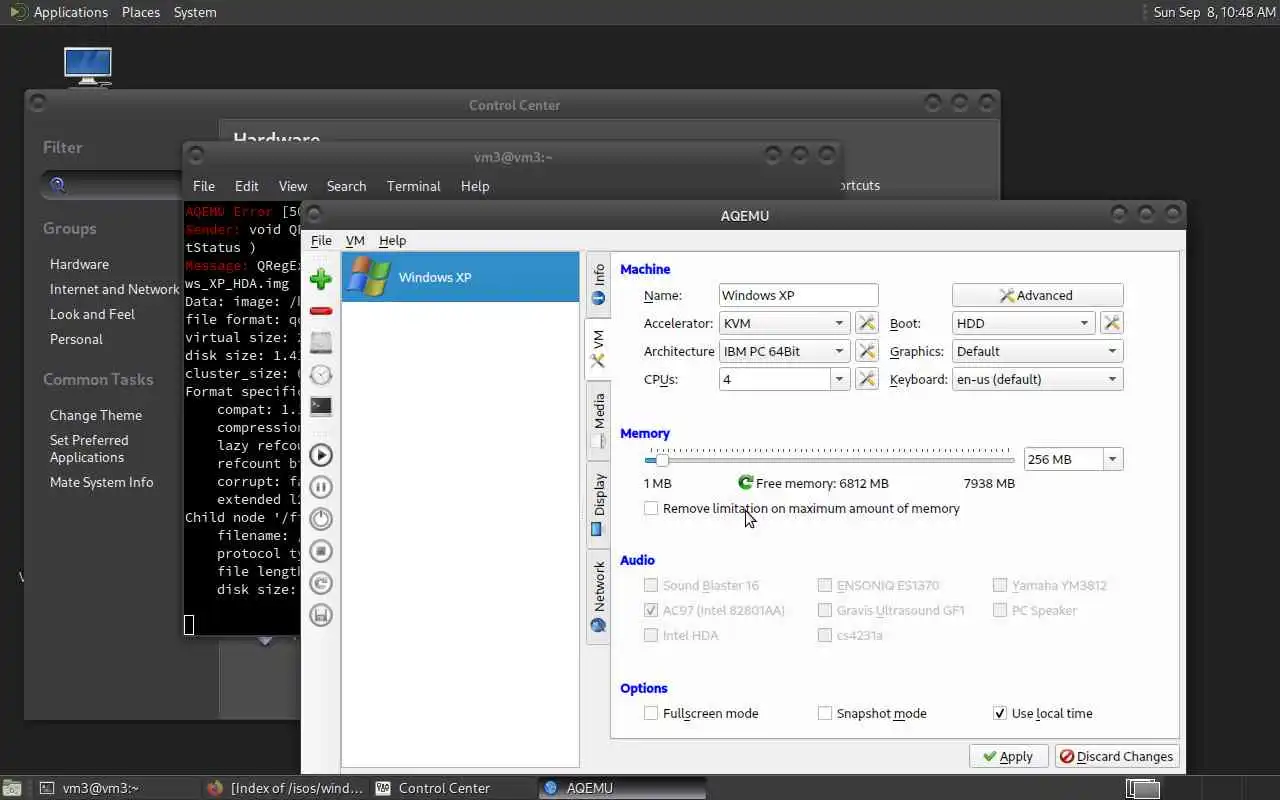Select the Windows XP virtual machine entry
The width and height of the screenshot is (1280, 800).
pos(460,277)
